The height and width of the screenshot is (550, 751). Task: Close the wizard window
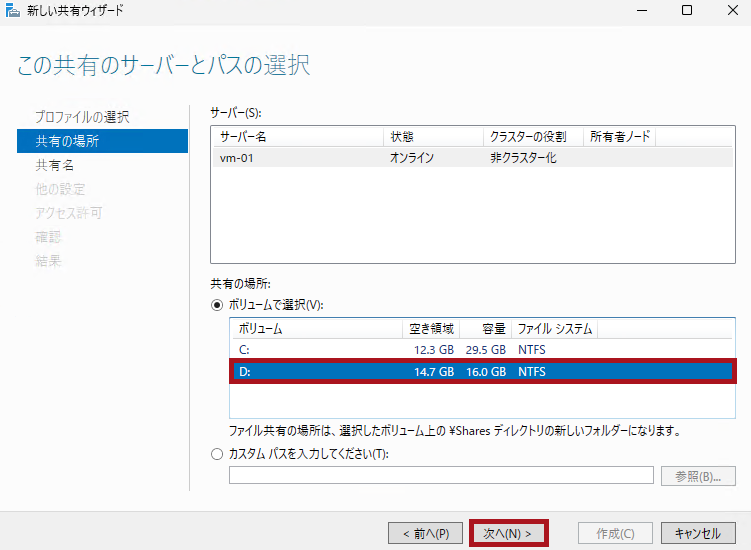[x=733, y=10]
